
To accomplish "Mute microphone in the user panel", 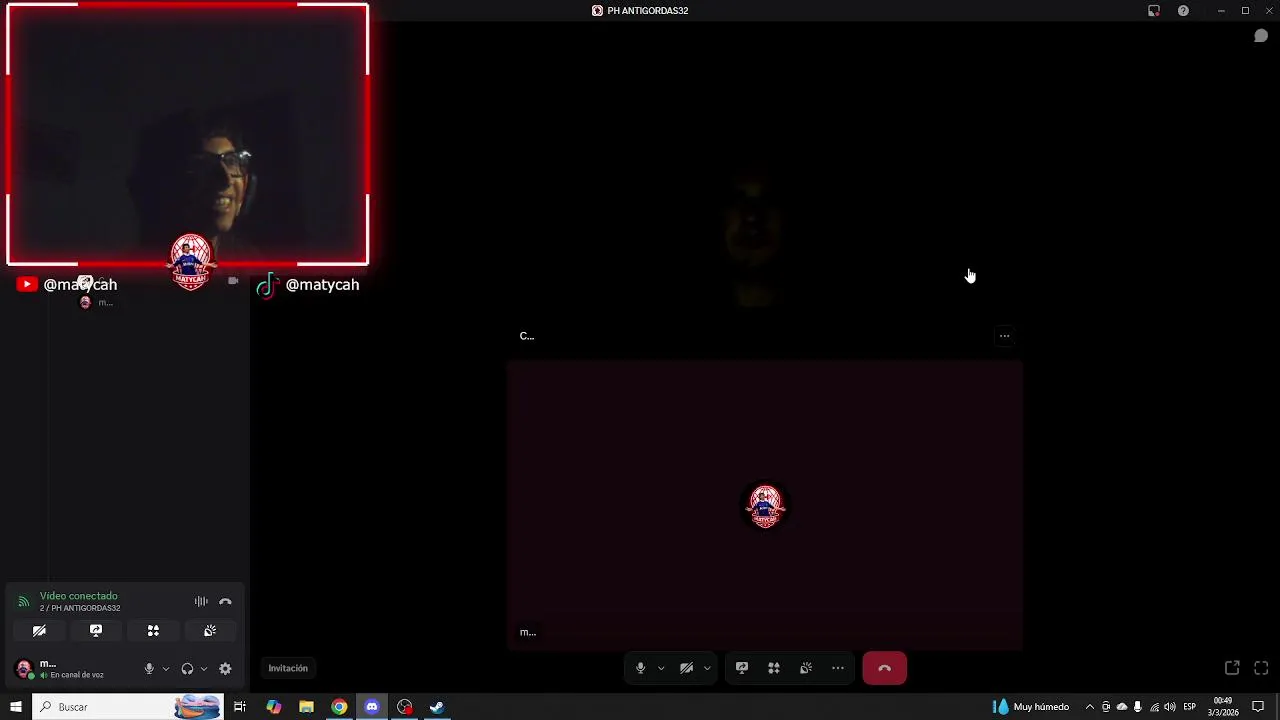I will point(149,669).
